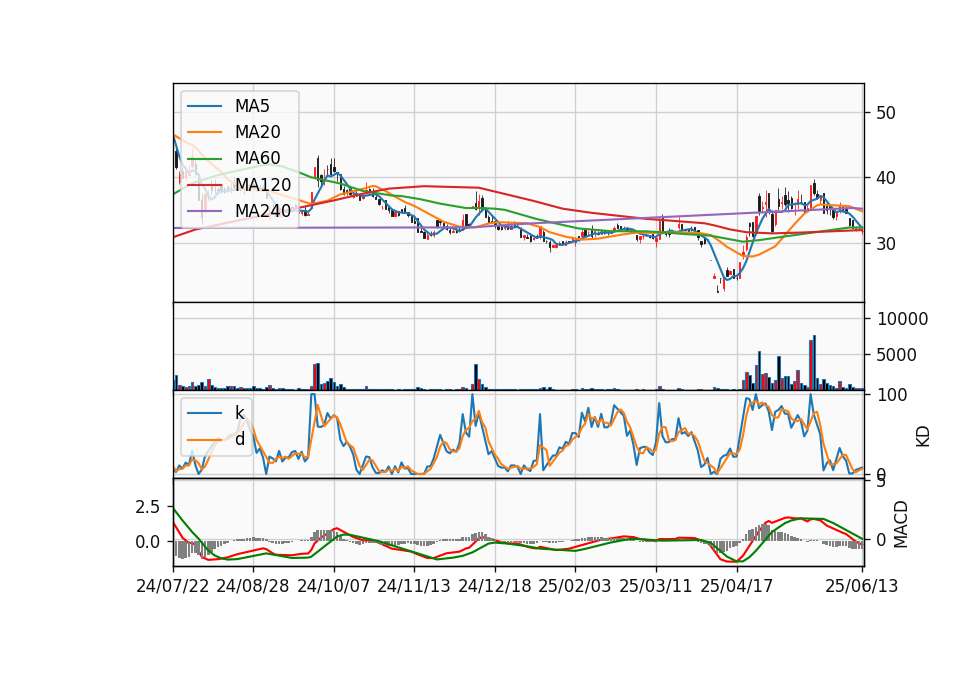Viewport: 960px width, 690px height.
Task: Click the MA60 legend label
Action: (257, 159)
